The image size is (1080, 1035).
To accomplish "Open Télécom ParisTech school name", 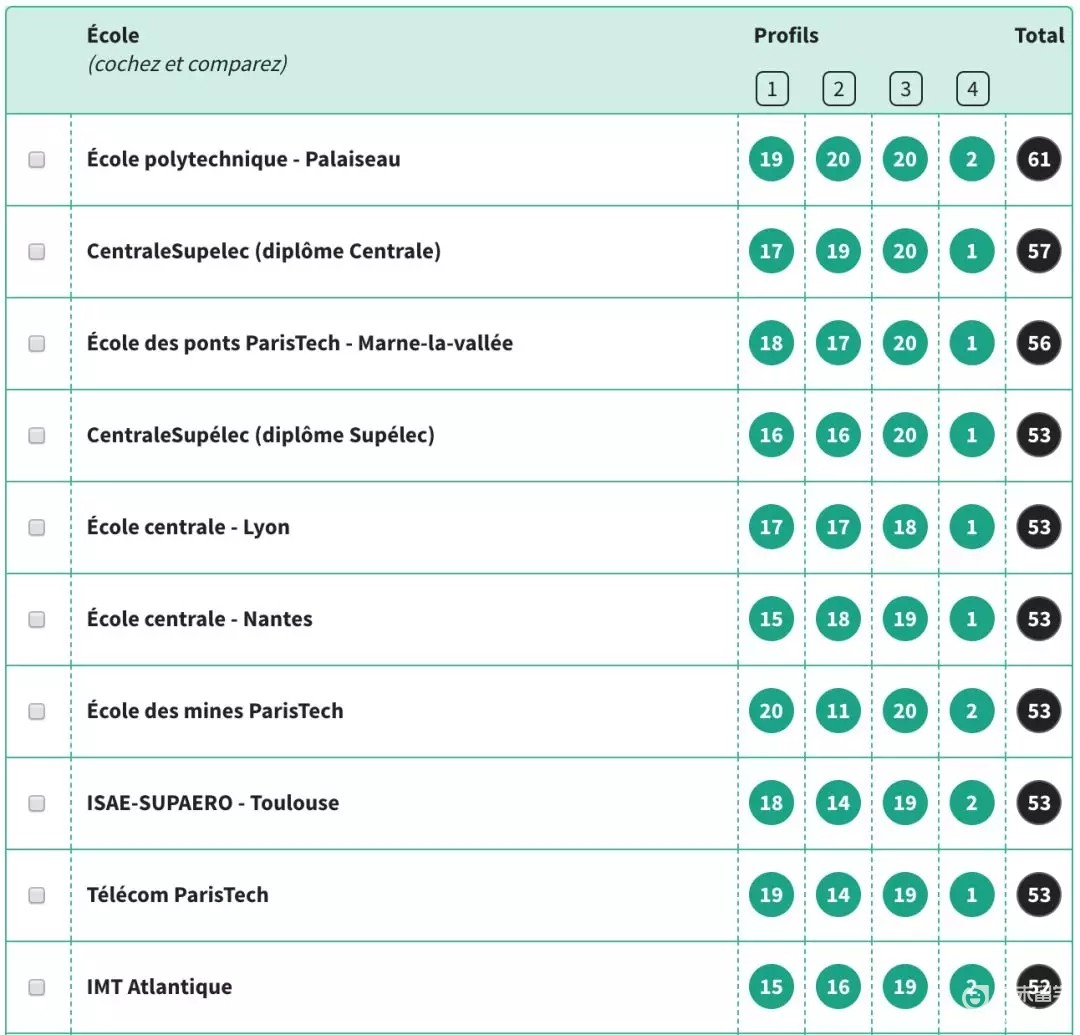I will click(x=178, y=895).
